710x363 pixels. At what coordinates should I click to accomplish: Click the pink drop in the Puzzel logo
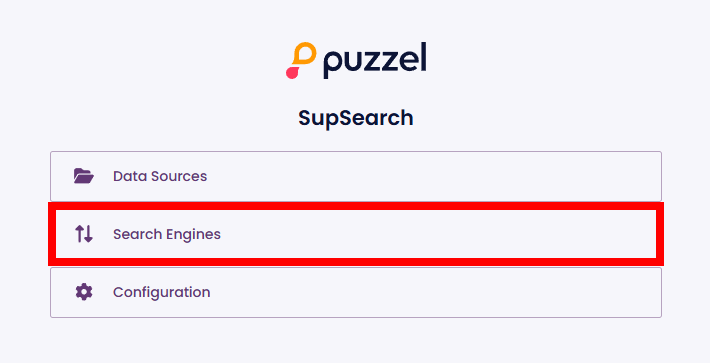click(x=293, y=72)
